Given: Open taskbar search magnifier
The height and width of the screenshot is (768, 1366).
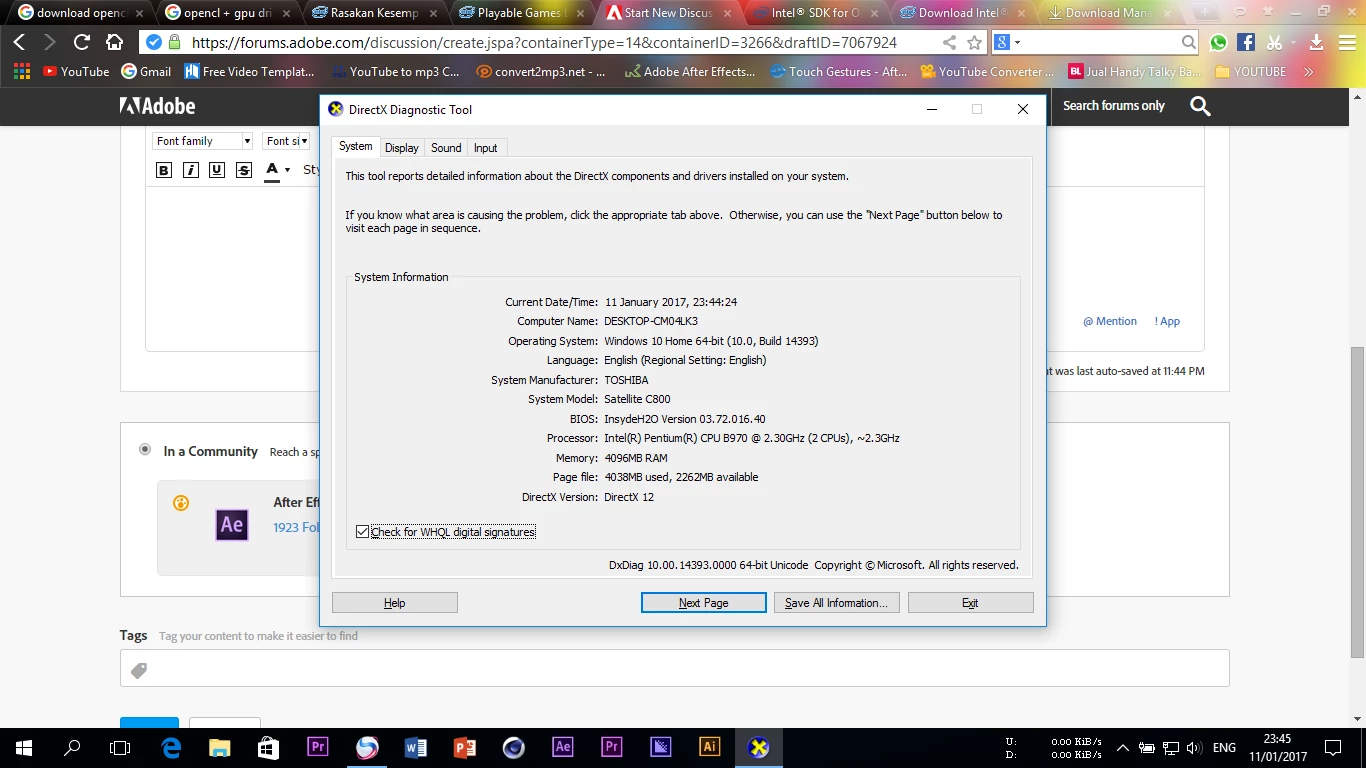Looking at the screenshot, I should point(72,747).
